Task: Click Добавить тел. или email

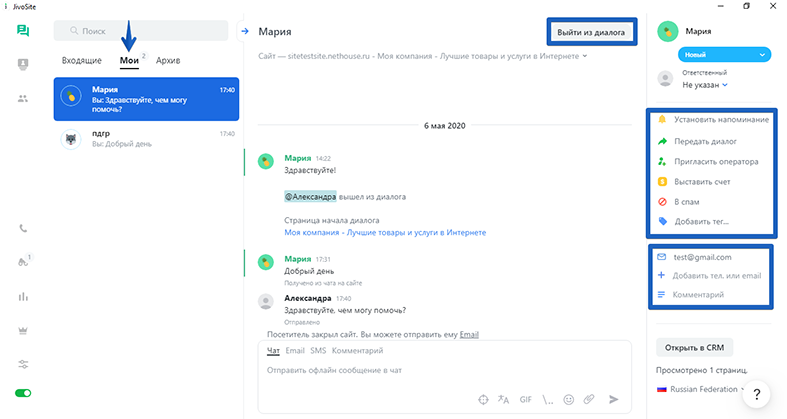Action: tap(709, 275)
